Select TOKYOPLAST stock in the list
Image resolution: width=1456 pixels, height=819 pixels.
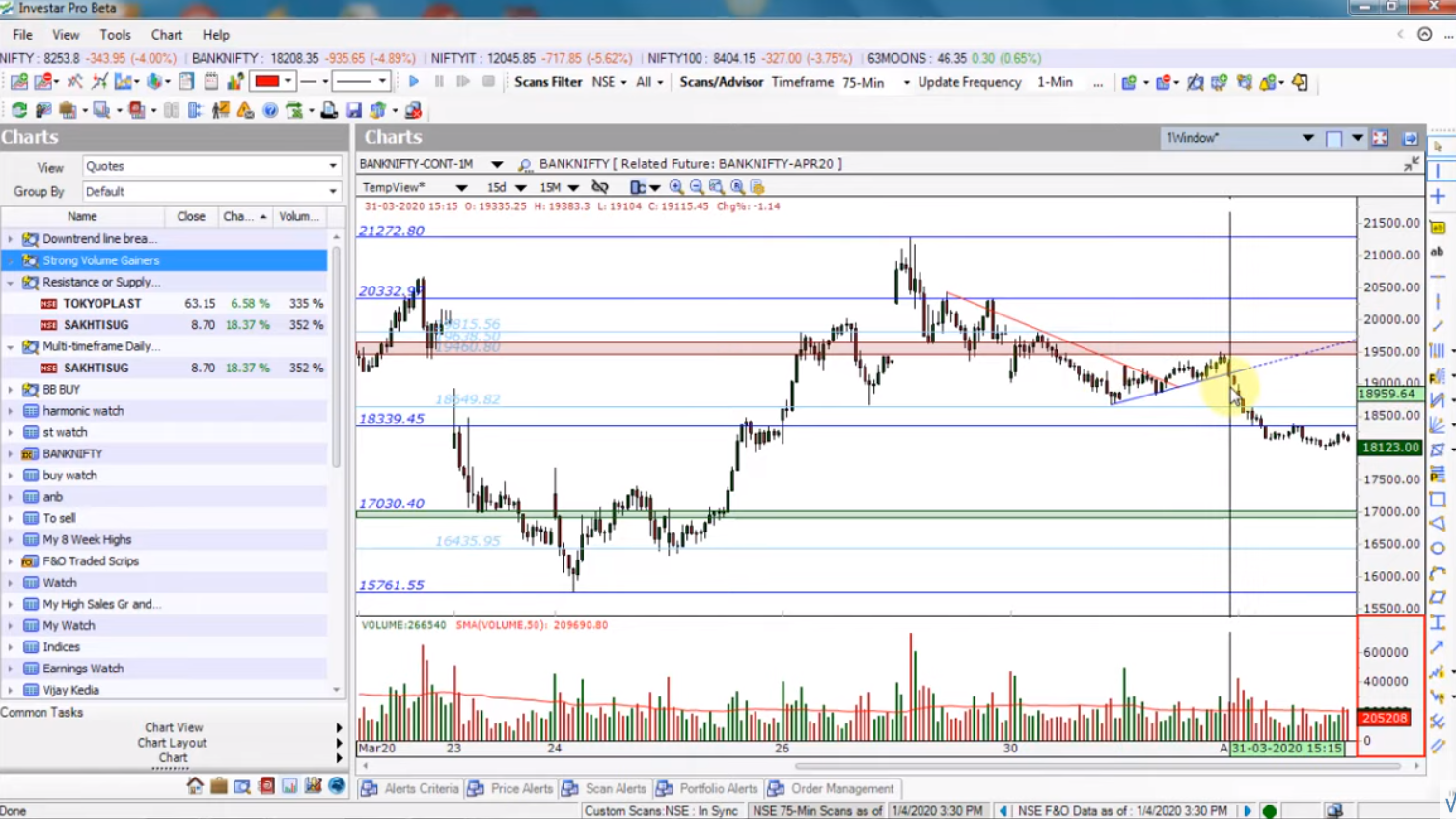coord(102,304)
